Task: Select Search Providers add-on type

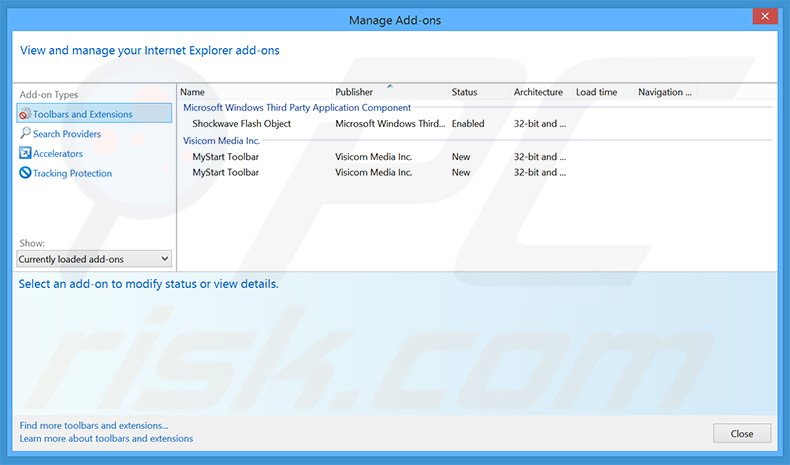Action: click(x=67, y=134)
